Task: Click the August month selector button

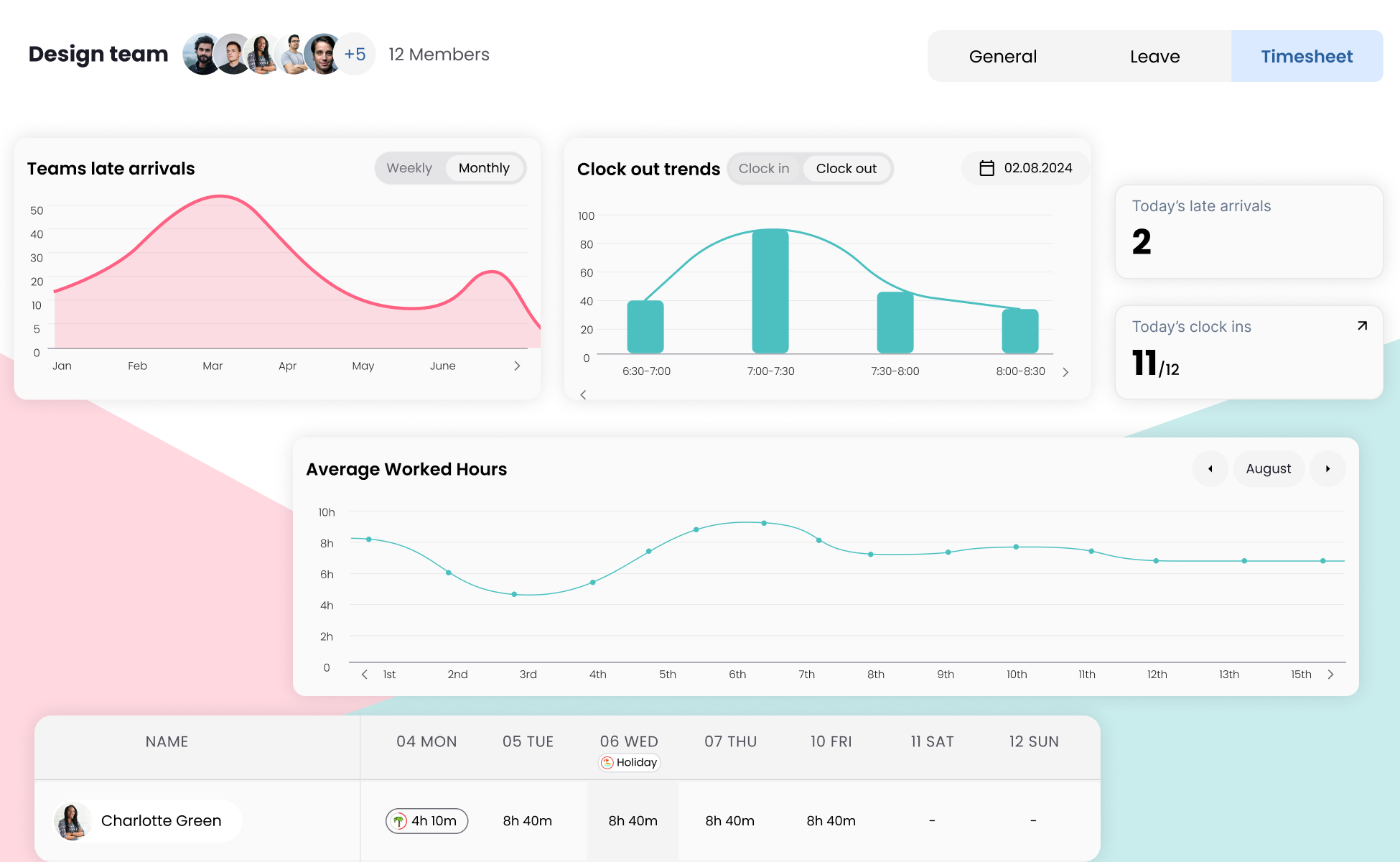Action: click(x=1269, y=468)
